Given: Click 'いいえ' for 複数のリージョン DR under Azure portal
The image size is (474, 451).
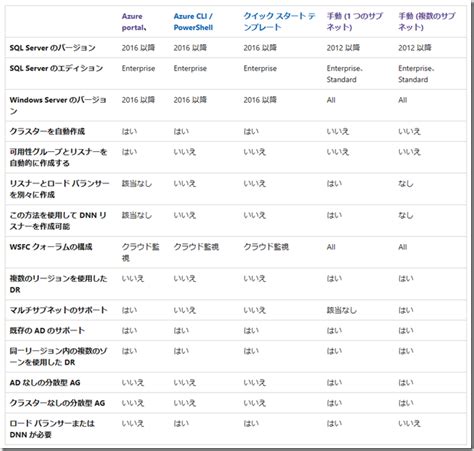Looking at the screenshot, I should pos(133,278).
